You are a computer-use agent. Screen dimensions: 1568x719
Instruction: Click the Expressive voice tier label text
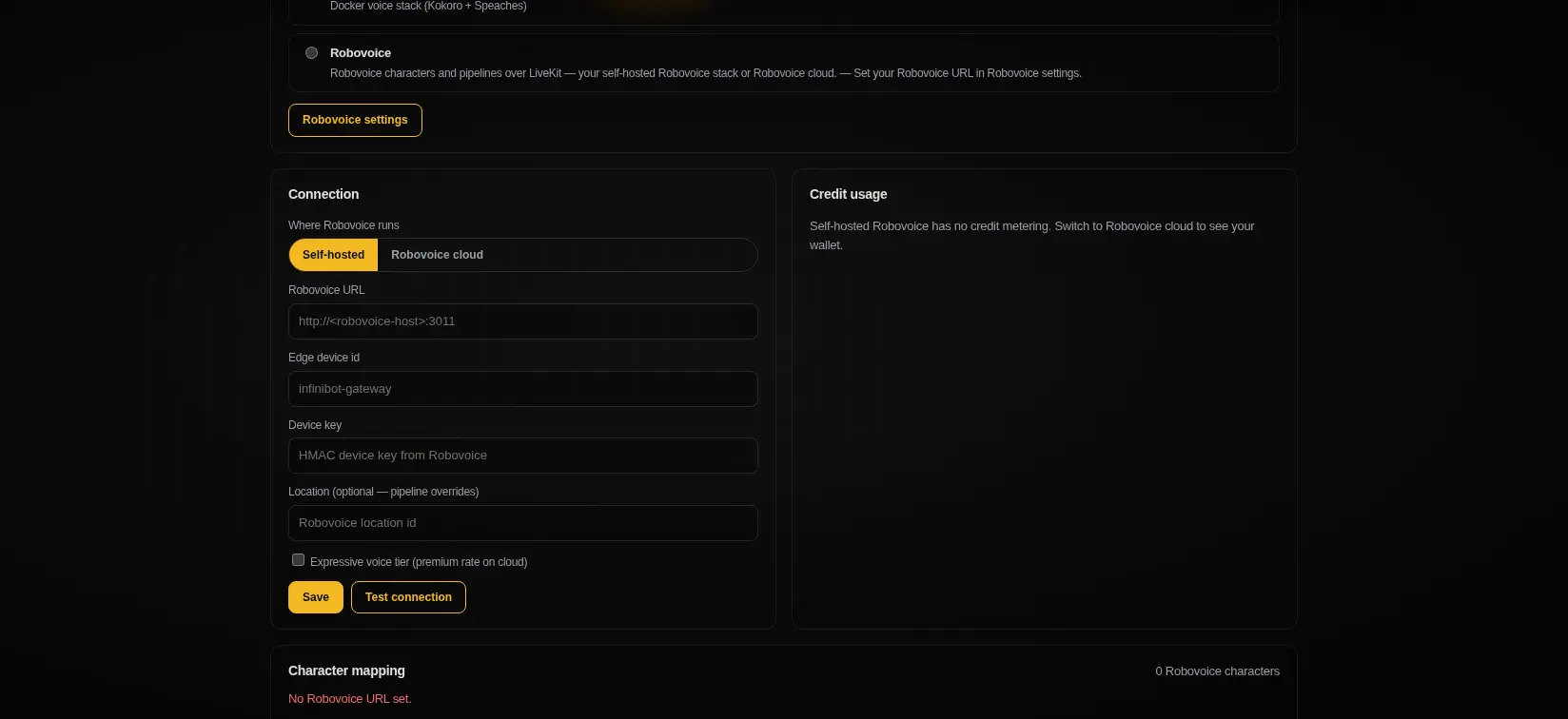pyautogui.click(x=419, y=562)
